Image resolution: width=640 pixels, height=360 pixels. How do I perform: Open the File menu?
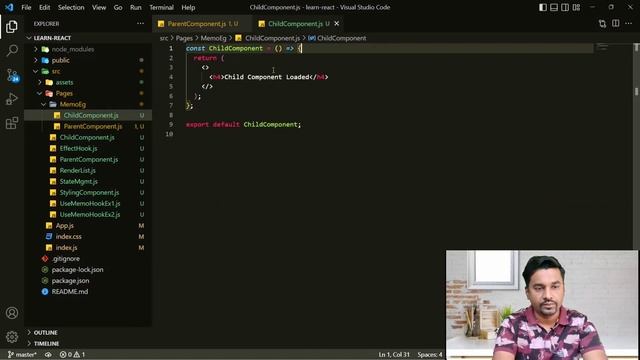click(x=26, y=7)
